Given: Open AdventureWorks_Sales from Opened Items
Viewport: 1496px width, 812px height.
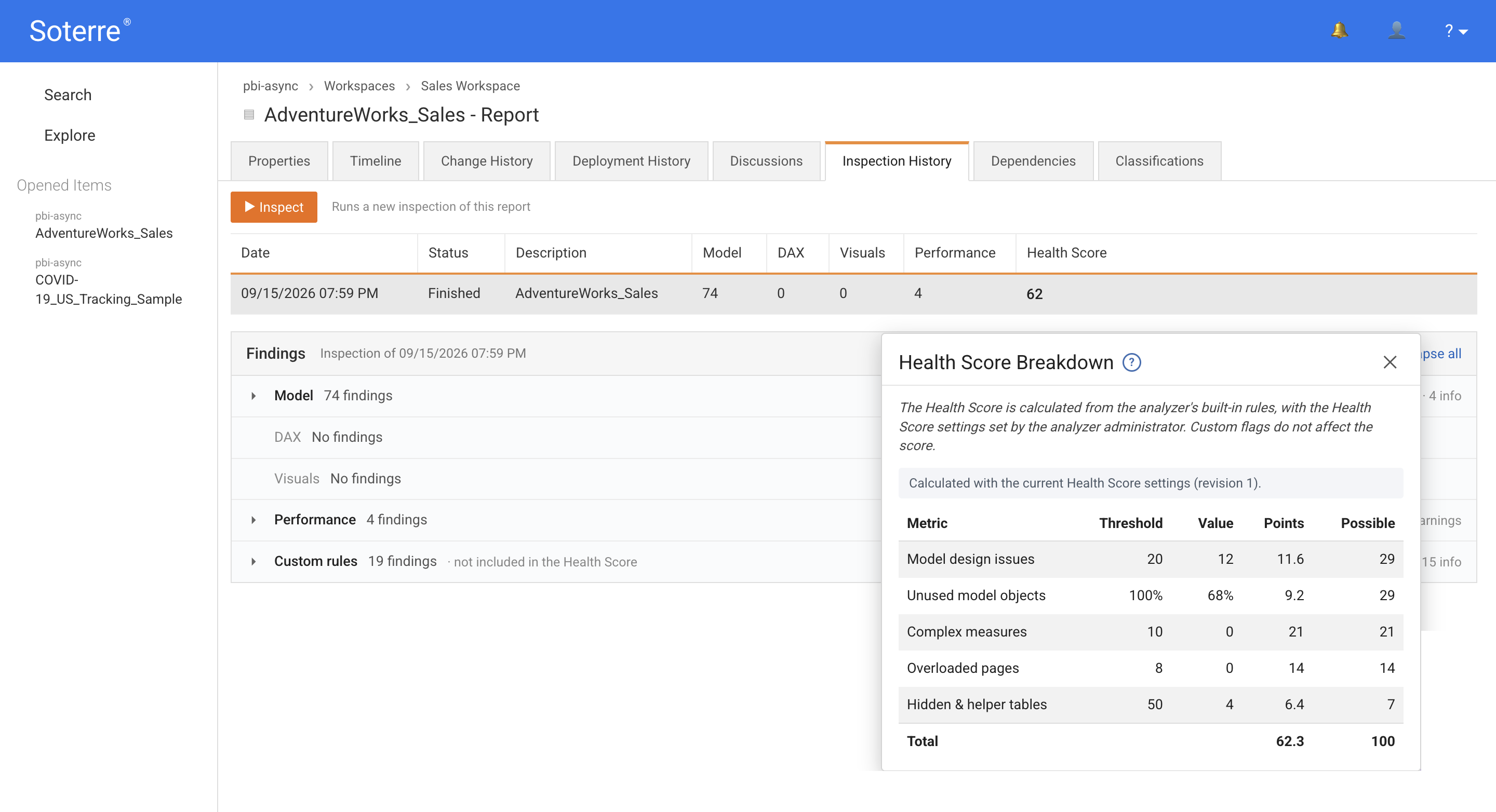Looking at the screenshot, I should coord(104,233).
